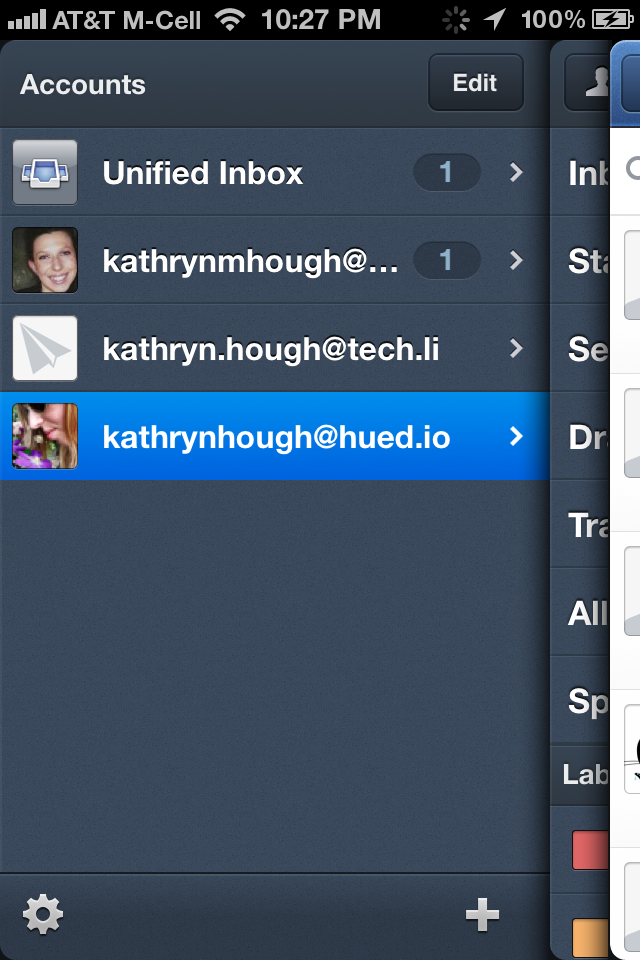Pick the red label color swatch
Image resolution: width=640 pixels, height=960 pixels.
pos(590,850)
